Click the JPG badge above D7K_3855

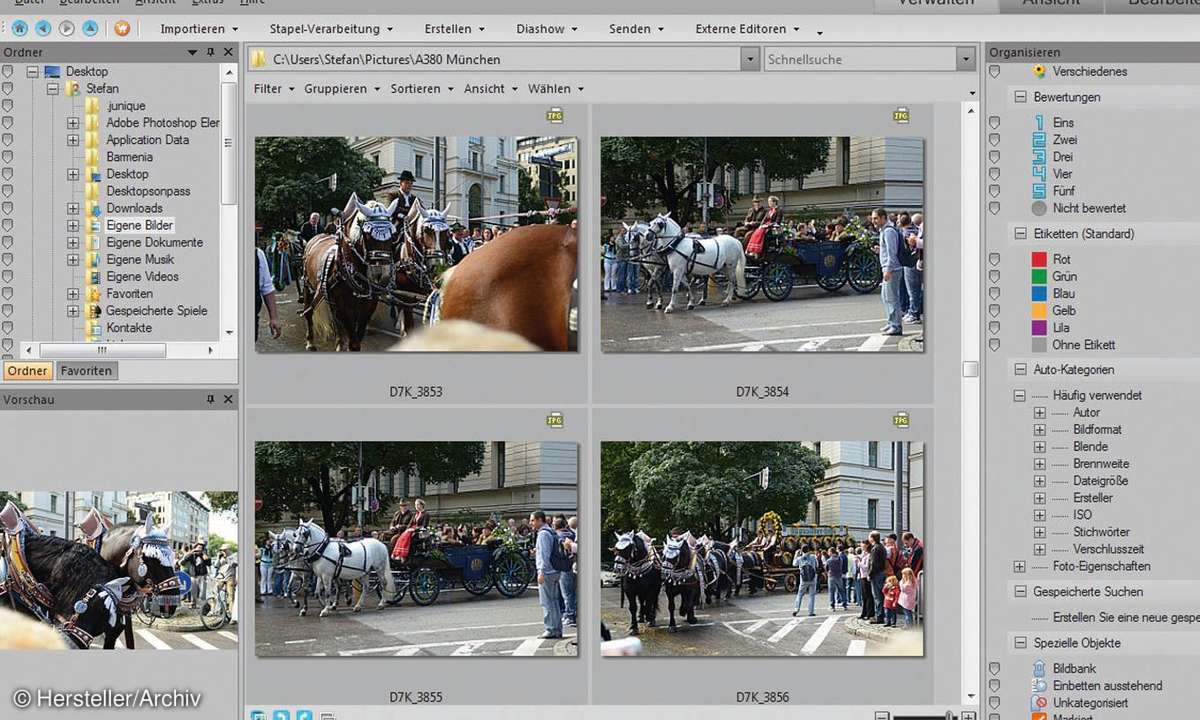555,420
